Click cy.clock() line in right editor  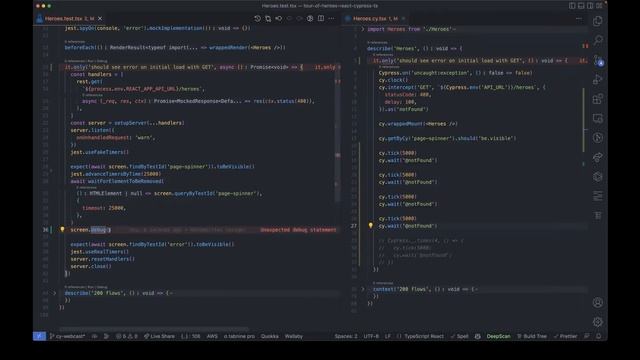(x=393, y=80)
